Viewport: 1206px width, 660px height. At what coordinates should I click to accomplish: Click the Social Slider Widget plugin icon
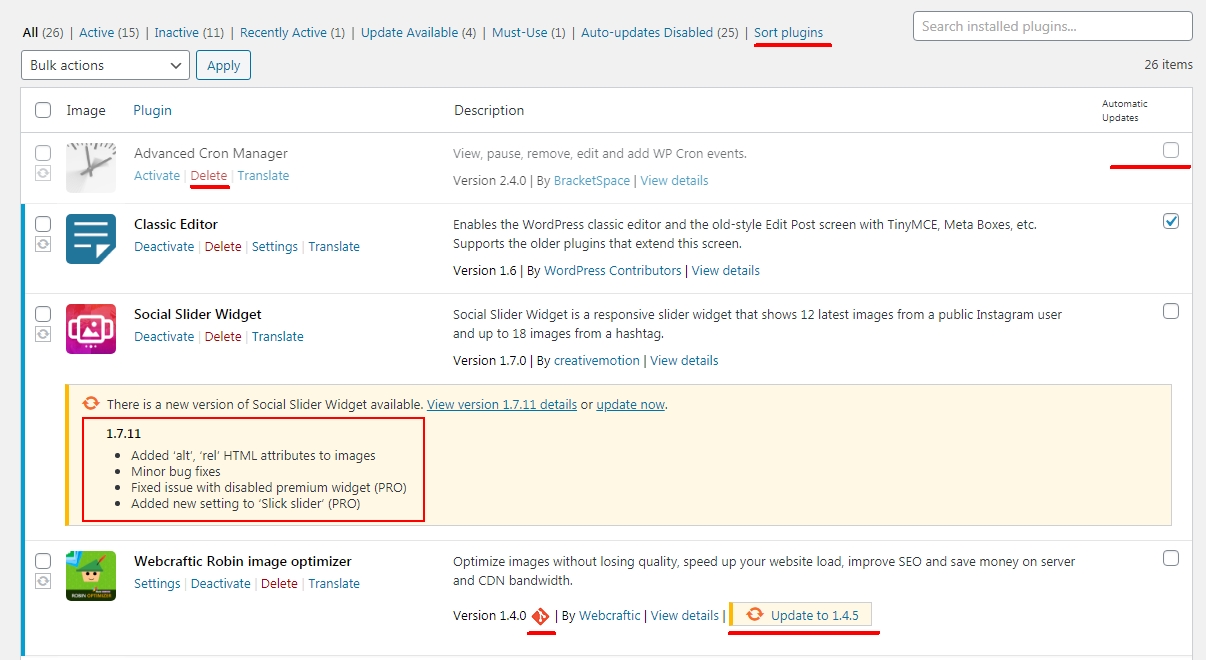click(x=91, y=329)
